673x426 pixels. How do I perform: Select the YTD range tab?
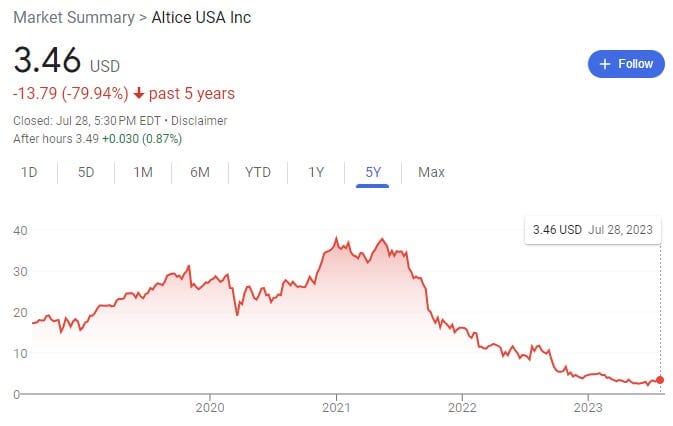click(258, 172)
